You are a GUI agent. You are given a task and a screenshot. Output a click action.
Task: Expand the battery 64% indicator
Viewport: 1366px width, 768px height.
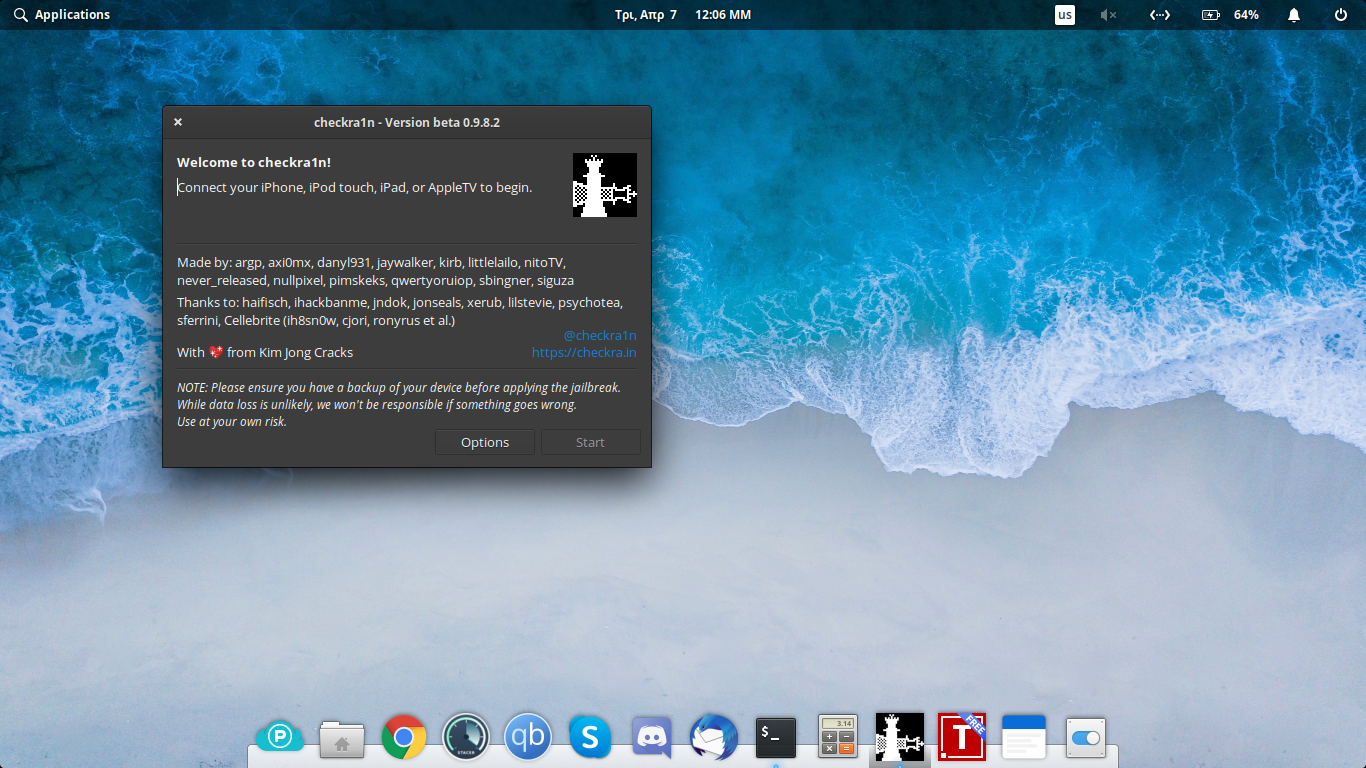1229,14
